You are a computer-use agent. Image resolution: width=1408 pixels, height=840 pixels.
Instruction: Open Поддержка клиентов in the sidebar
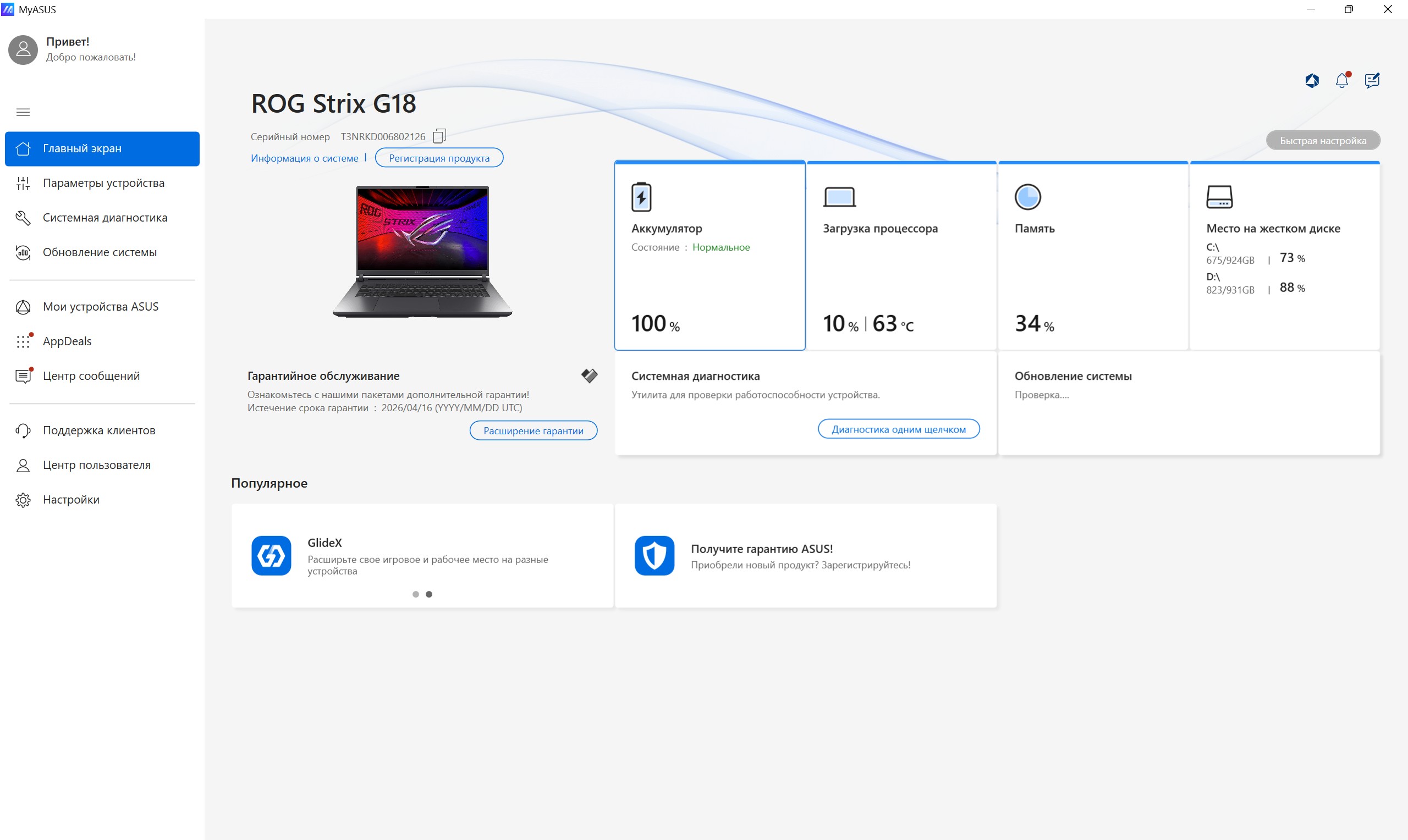102,431
